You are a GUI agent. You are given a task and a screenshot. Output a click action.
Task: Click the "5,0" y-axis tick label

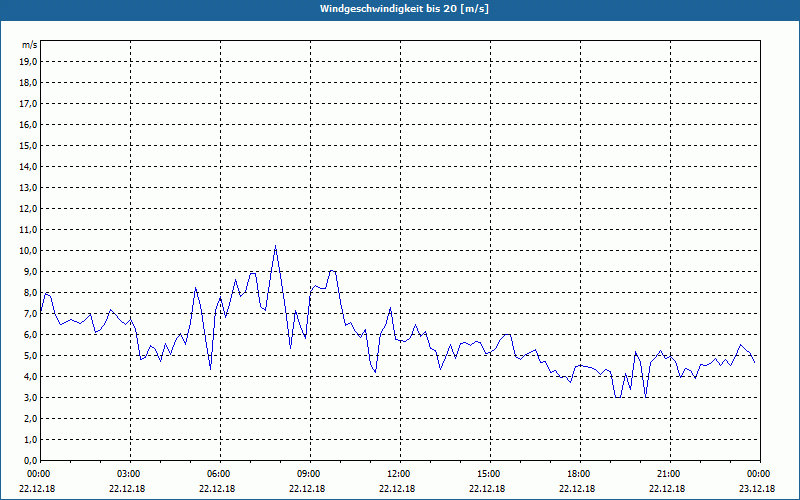tap(30, 356)
